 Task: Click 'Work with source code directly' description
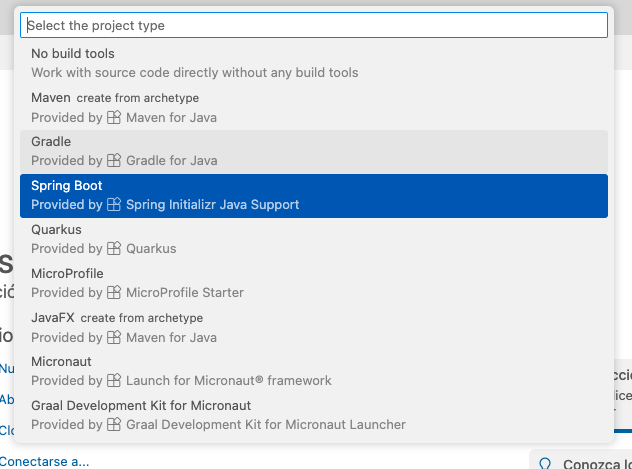195,73
